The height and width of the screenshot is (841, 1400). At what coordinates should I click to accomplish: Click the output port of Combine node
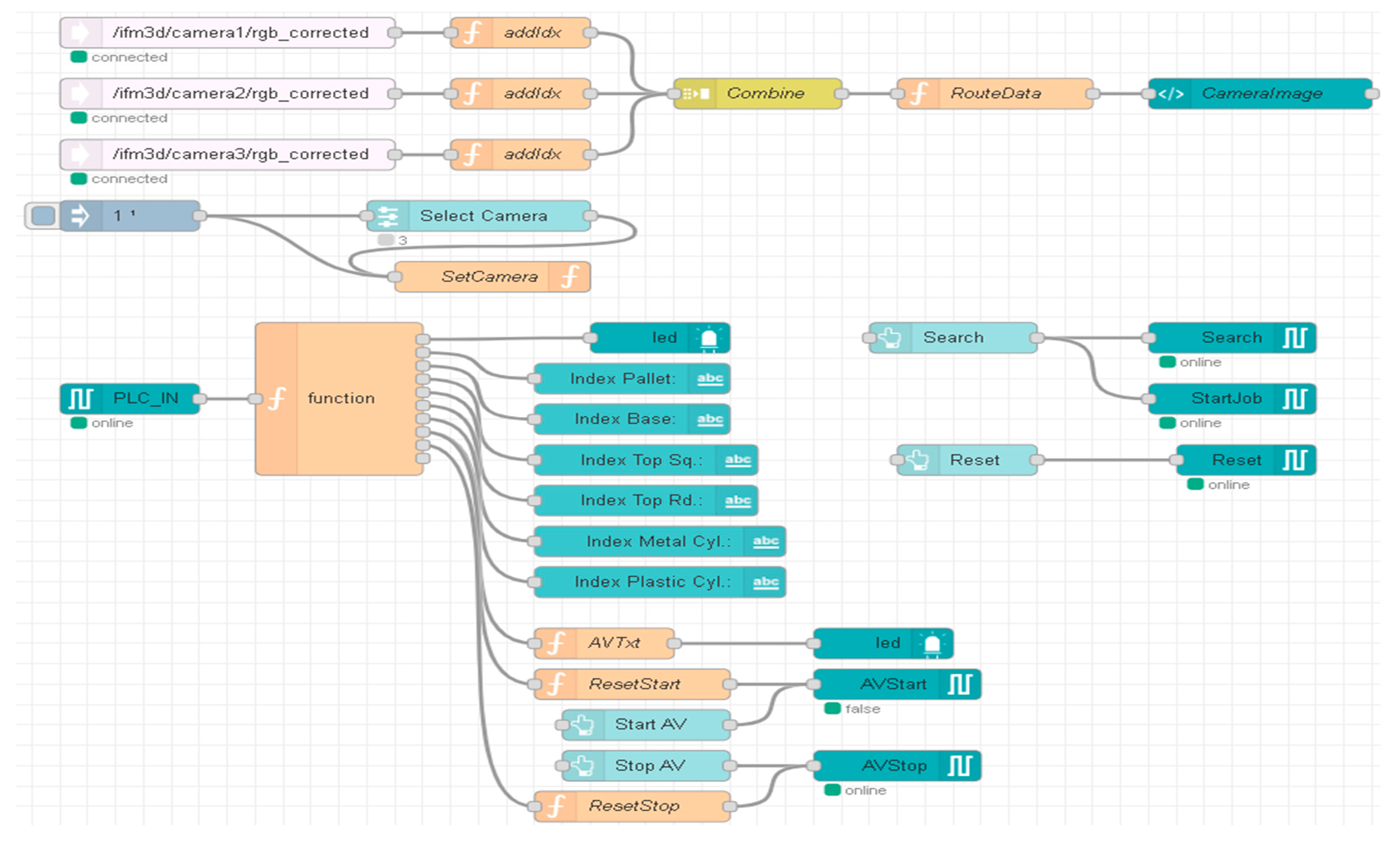click(x=842, y=94)
